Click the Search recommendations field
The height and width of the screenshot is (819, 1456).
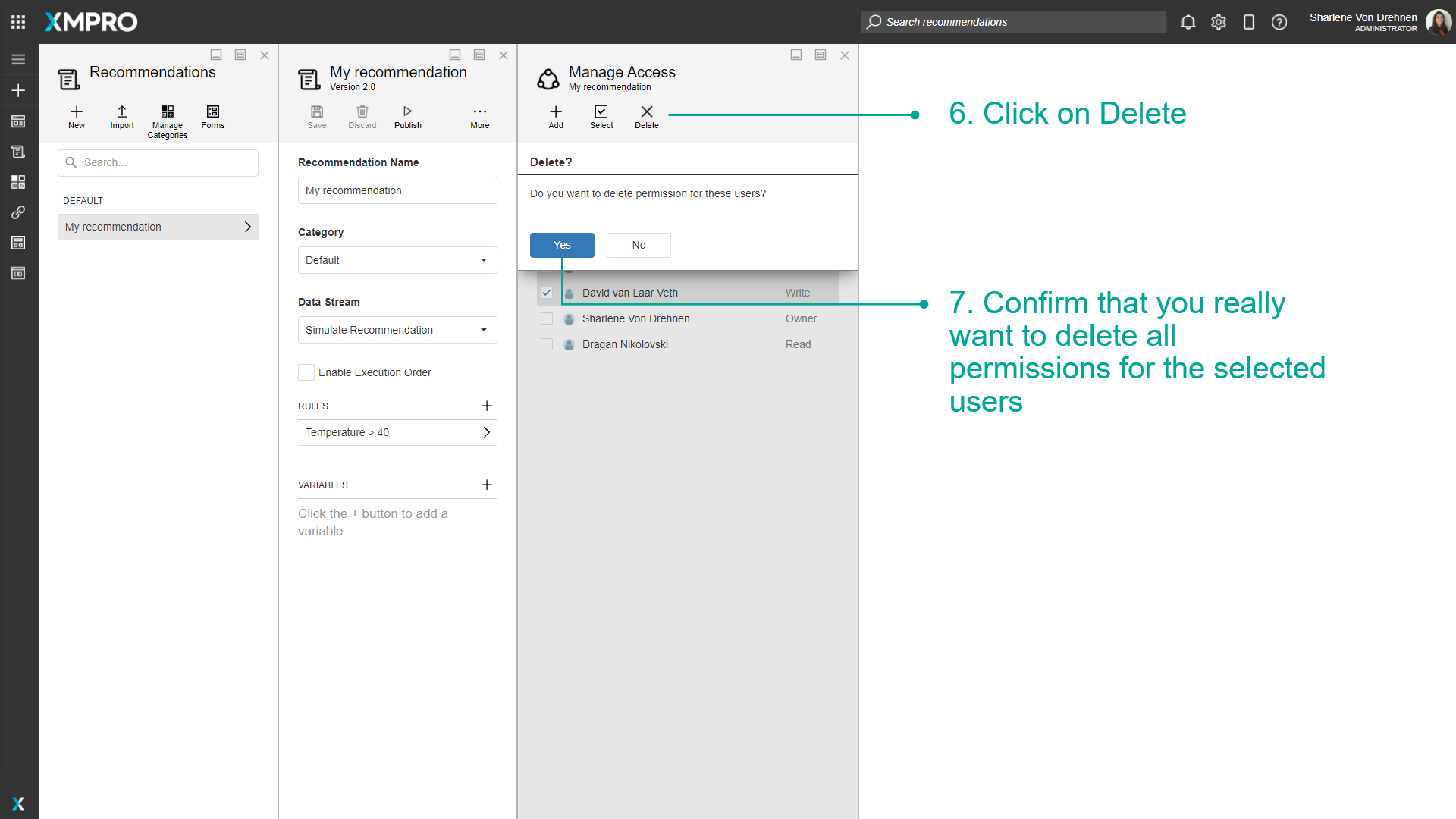pyautogui.click(x=1012, y=22)
